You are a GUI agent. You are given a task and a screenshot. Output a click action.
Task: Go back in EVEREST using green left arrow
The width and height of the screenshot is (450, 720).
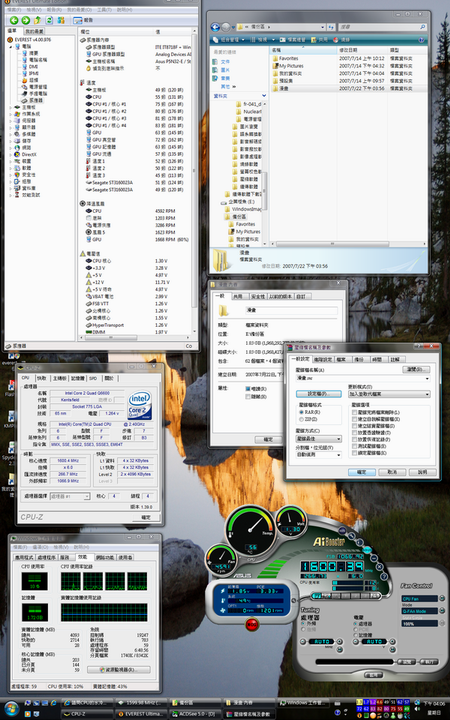tap(14, 20)
